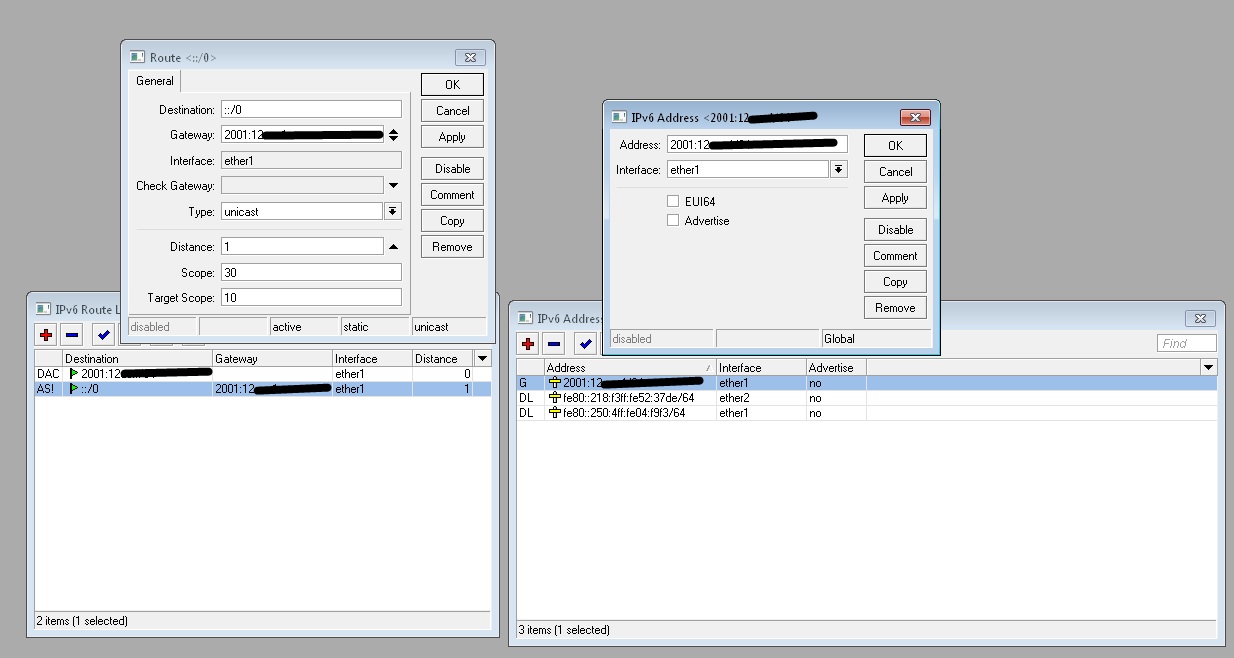Expand the Check Gateway arrow in Route window

tap(393, 185)
